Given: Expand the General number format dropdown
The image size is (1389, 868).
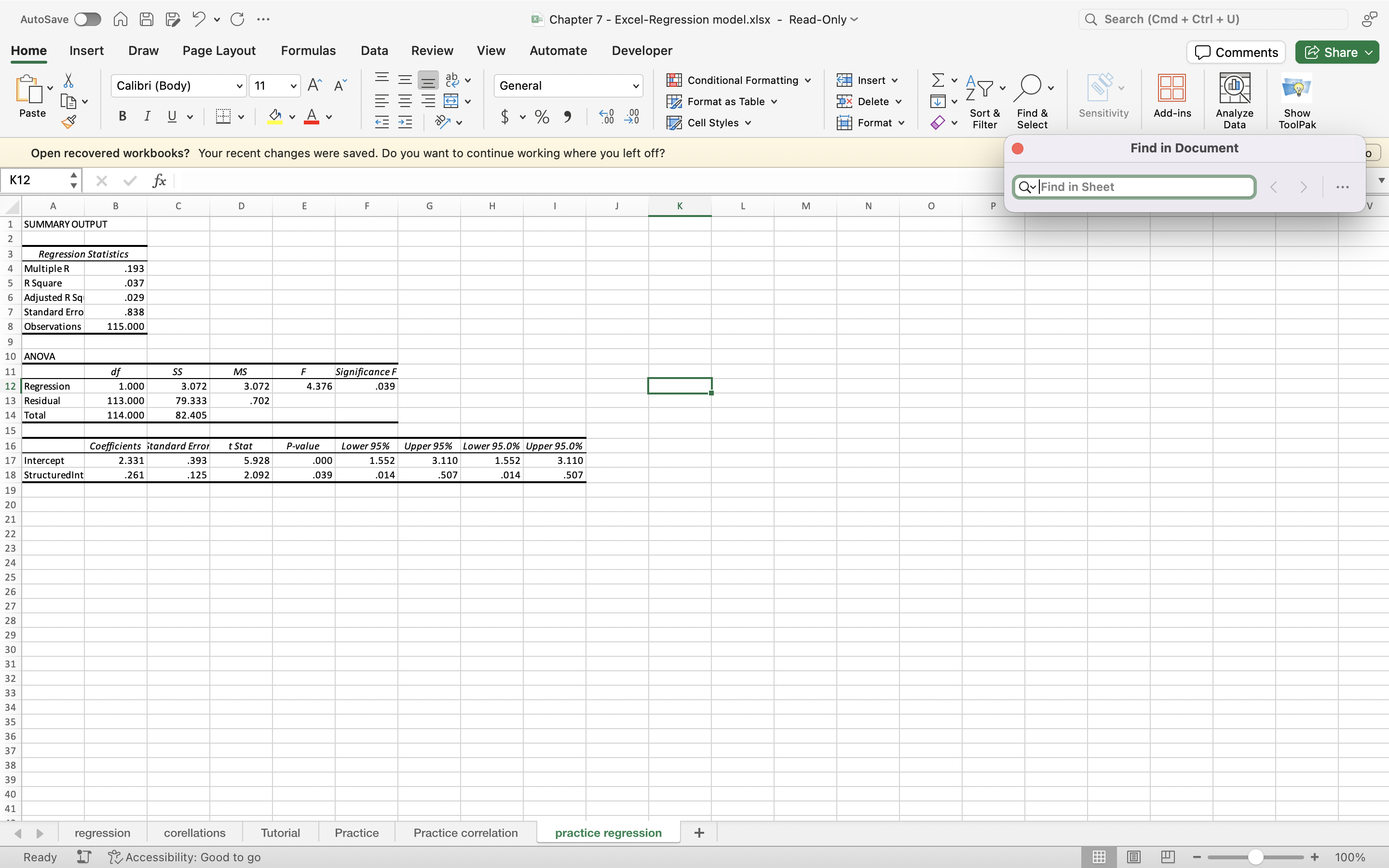Looking at the screenshot, I should (x=635, y=86).
